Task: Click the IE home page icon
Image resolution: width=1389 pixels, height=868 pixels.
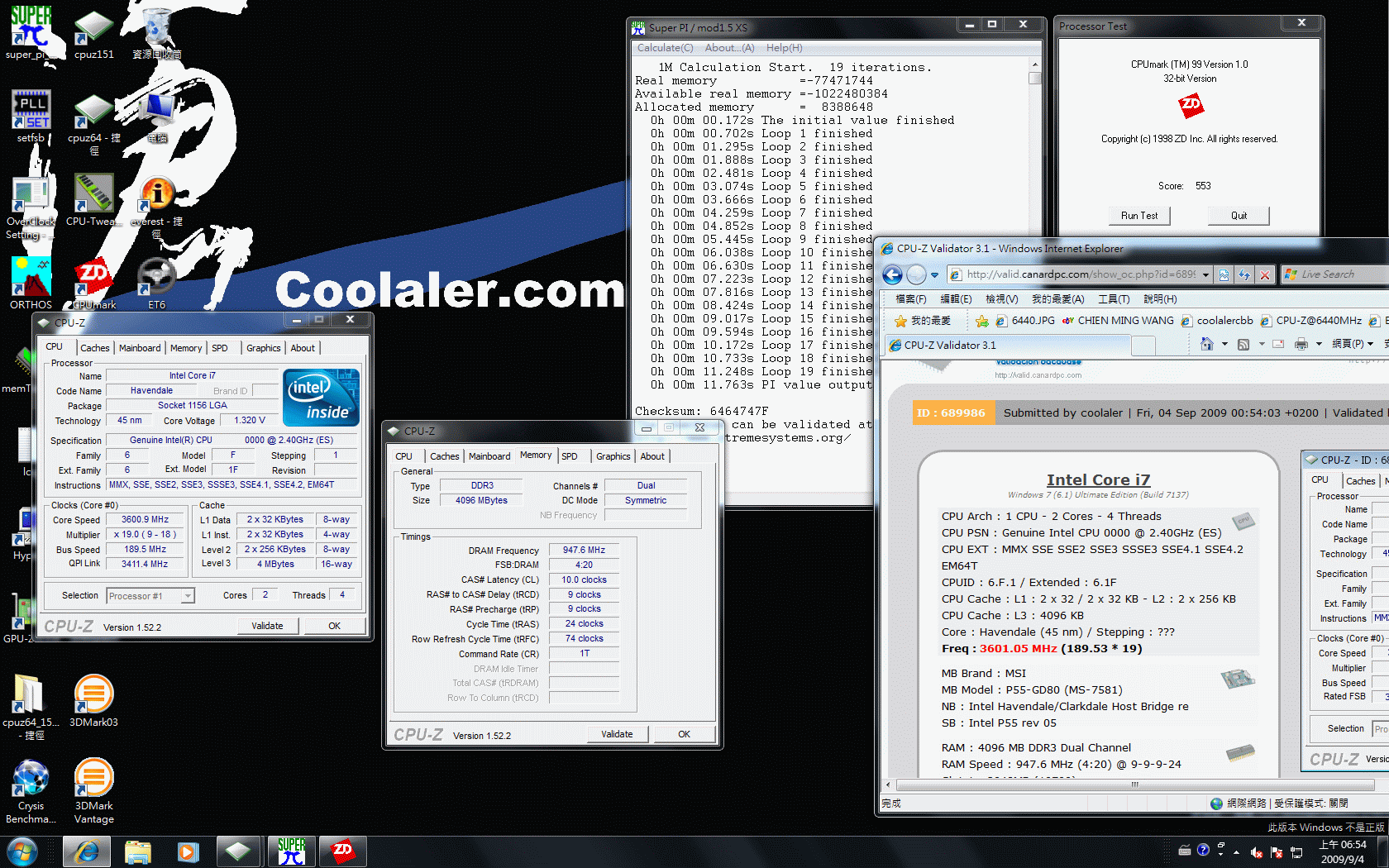Action: coord(1207,344)
